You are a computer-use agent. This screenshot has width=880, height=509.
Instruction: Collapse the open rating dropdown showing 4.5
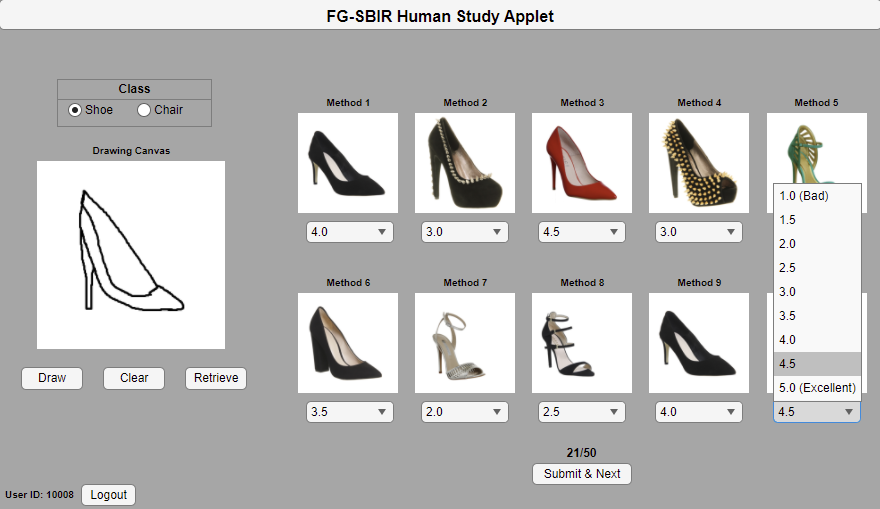(x=817, y=412)
